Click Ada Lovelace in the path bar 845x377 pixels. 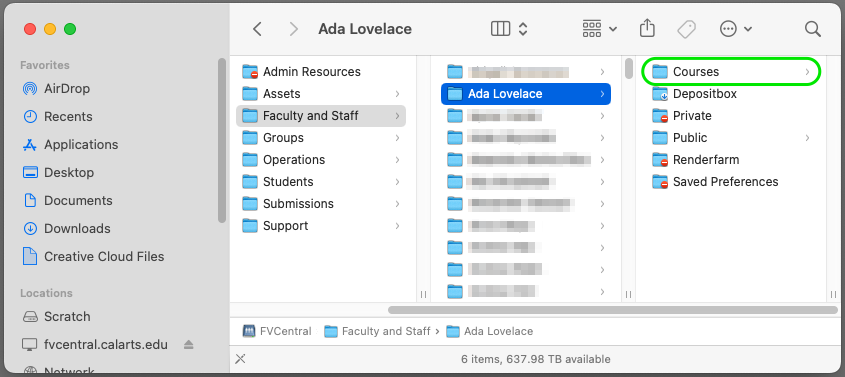(489, 331)
